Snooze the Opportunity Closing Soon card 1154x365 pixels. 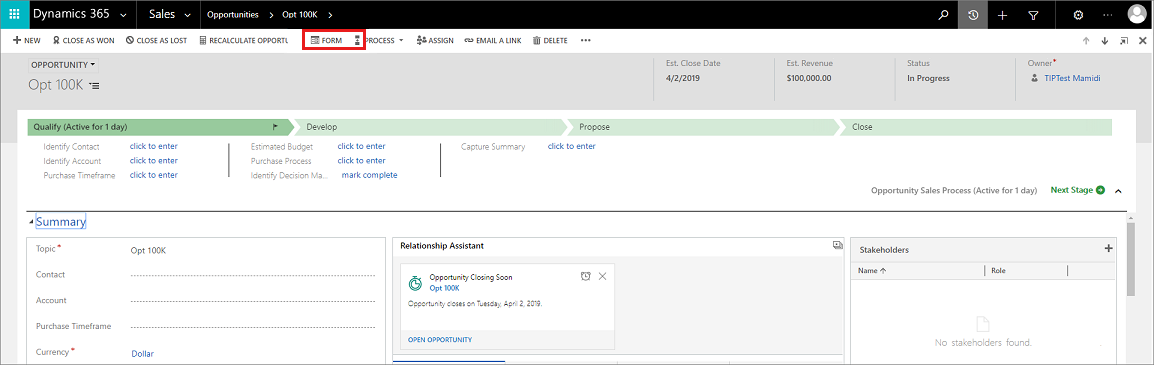click(585, 276)
